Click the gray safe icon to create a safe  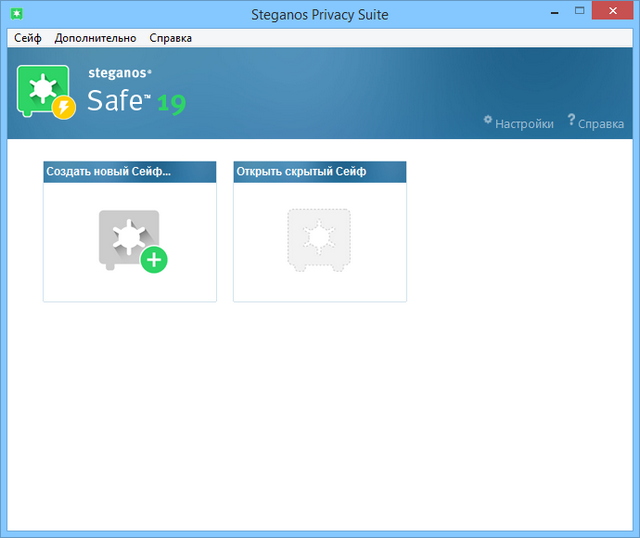coord(130,240)
